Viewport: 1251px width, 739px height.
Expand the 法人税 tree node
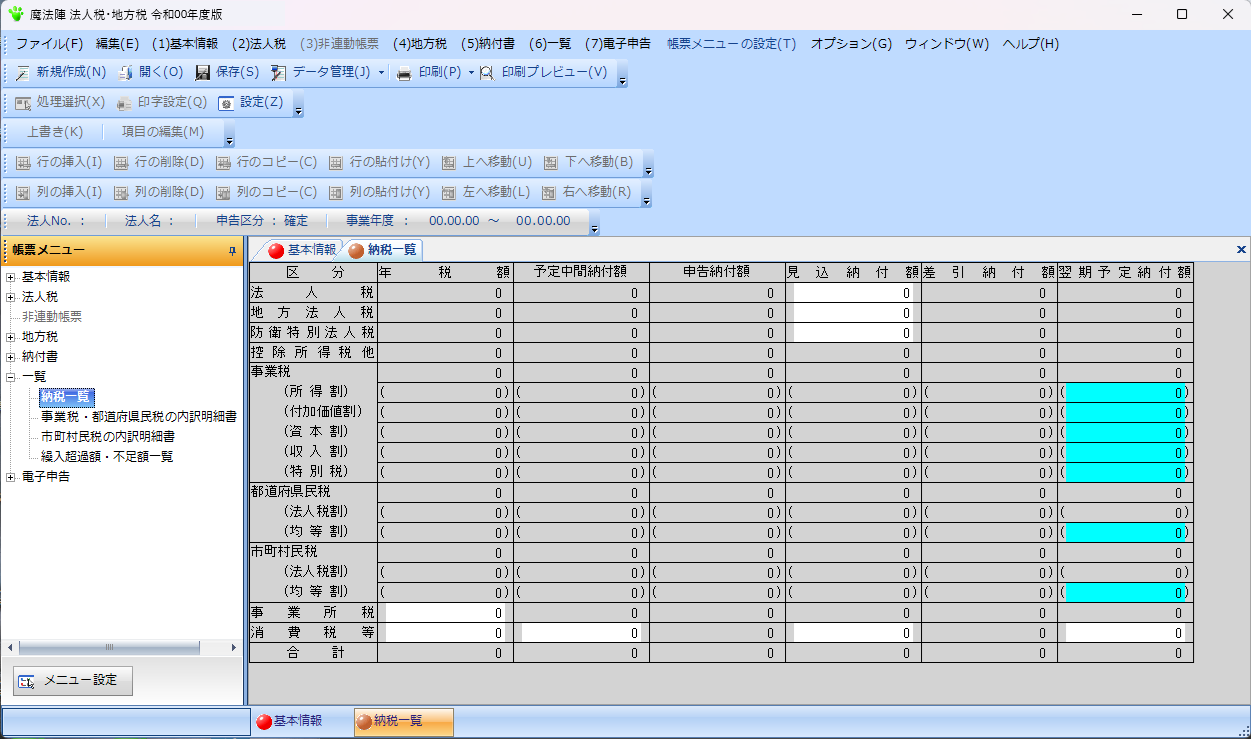coord(11,297)
